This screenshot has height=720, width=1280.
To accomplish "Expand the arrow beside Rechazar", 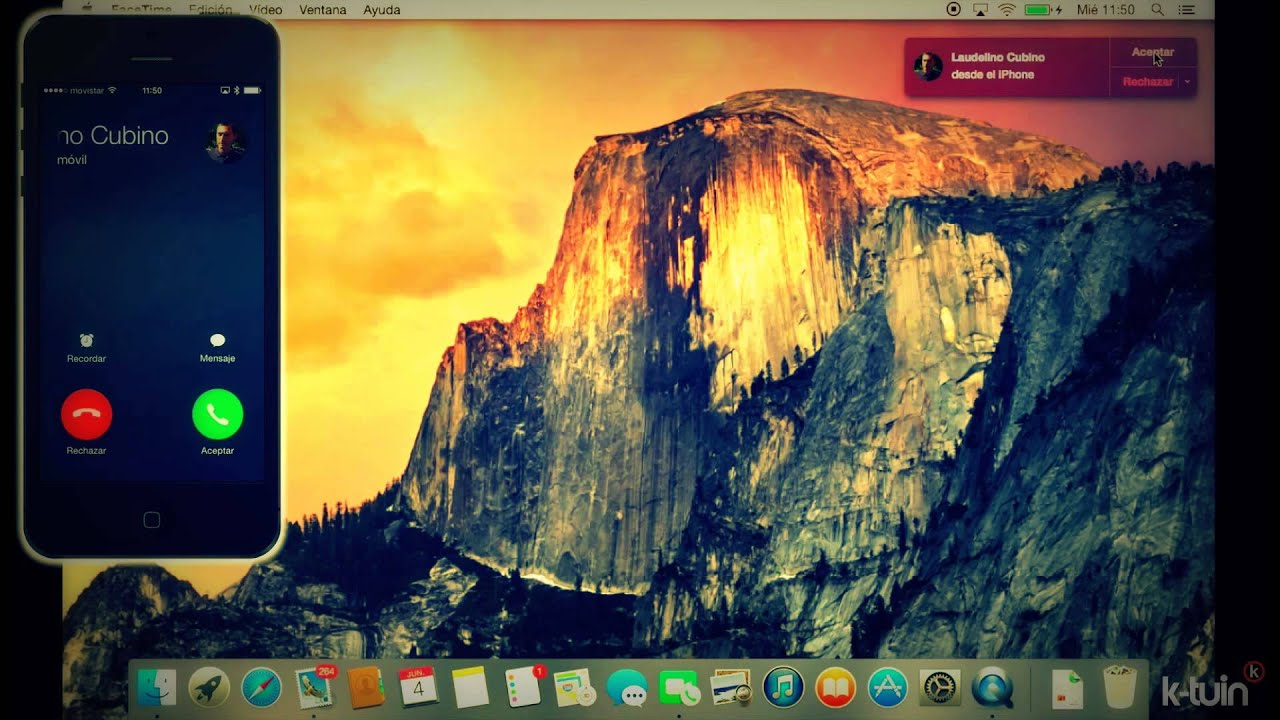I will (1187, 82).
